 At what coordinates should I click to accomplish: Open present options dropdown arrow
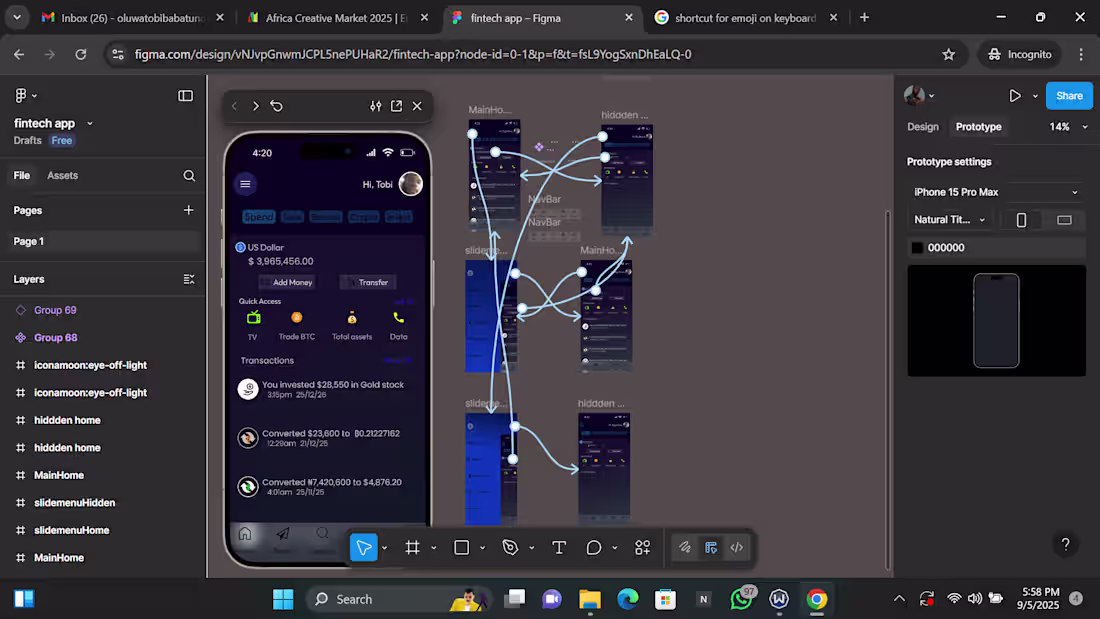point(1035,96)
